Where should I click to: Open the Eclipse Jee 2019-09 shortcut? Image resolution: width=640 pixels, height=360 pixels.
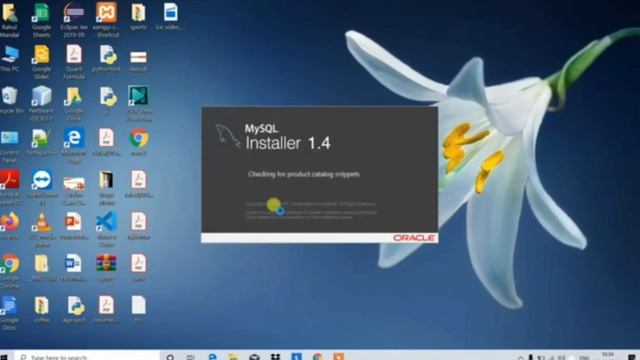pyautogui.click(x=74, y=20)
